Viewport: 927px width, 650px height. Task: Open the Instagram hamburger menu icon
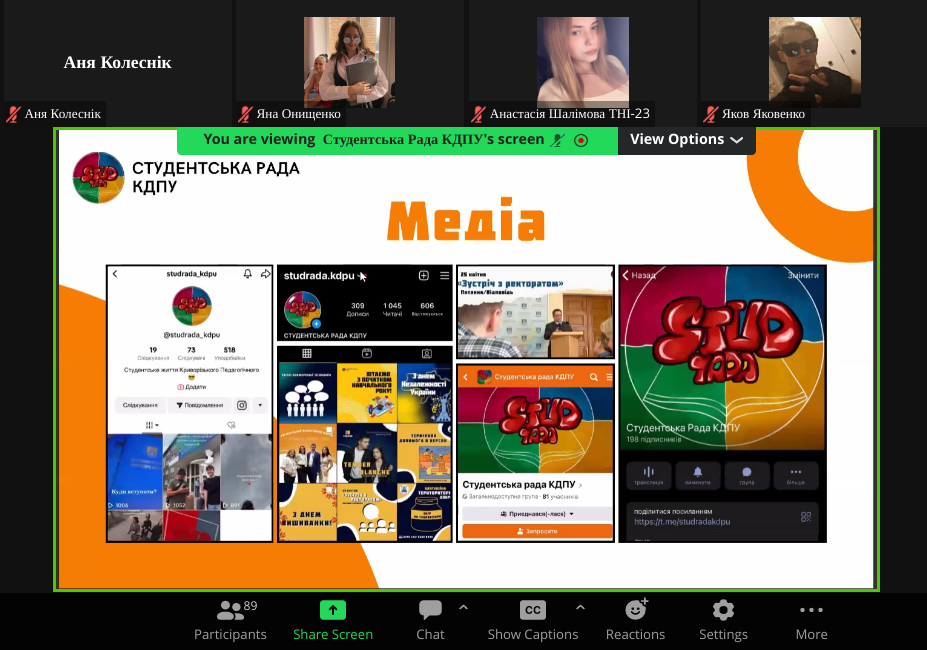[444, 275]
